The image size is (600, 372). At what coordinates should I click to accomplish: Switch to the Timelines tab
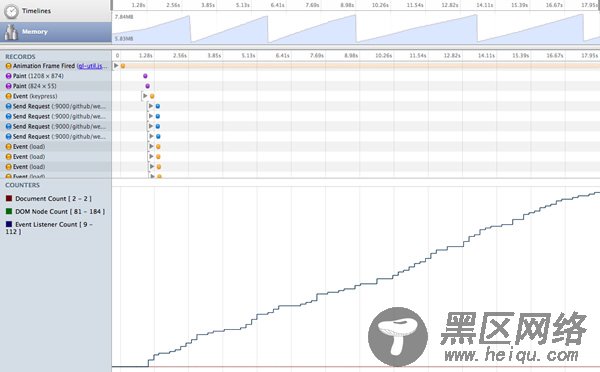pos(55,11)
